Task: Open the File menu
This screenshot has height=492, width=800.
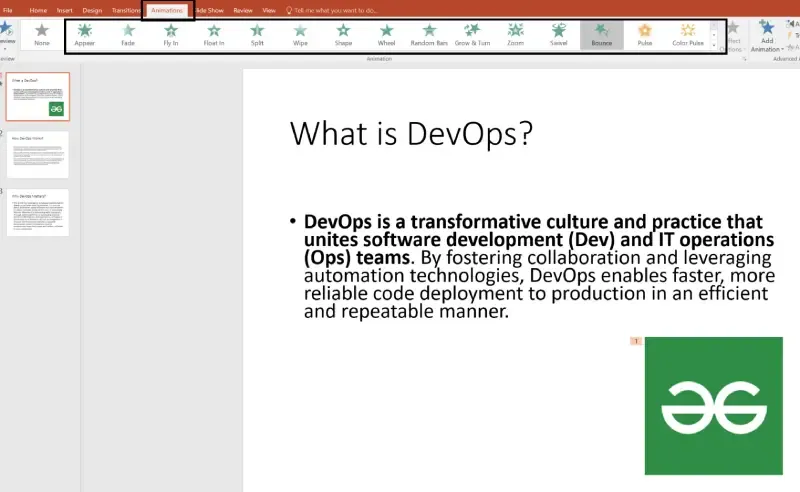Action: 8,10
